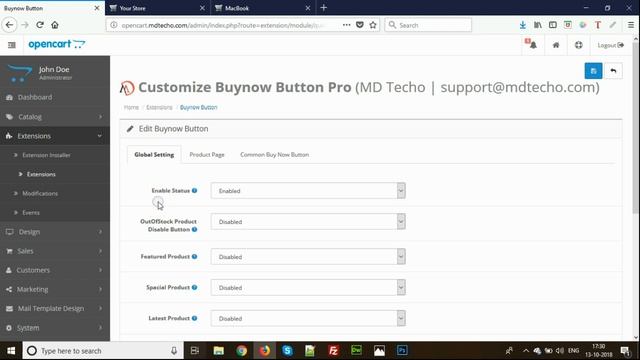Viewport: 640px width, 360px height.
Task: Open Special Product dropdown
Action: click(308, 288)
